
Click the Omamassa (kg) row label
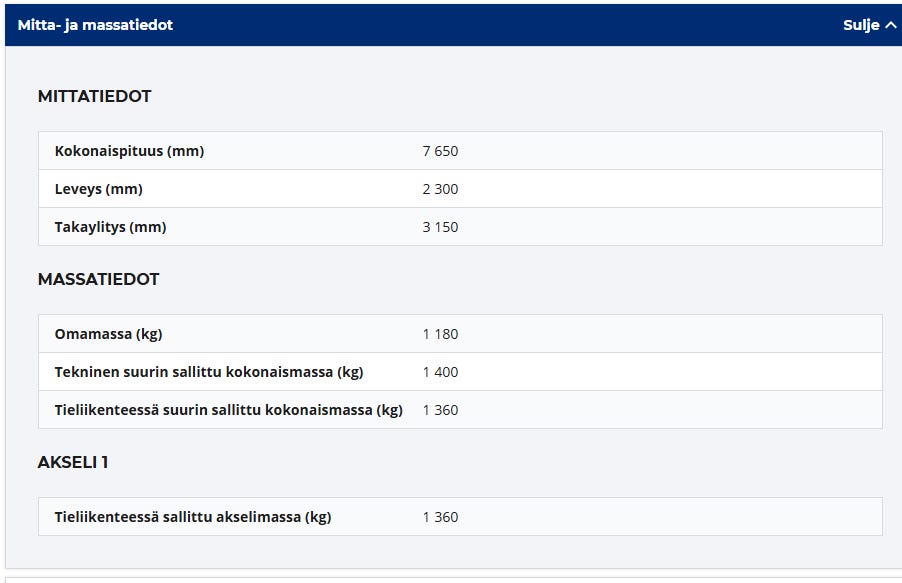[x=107, y=334]
